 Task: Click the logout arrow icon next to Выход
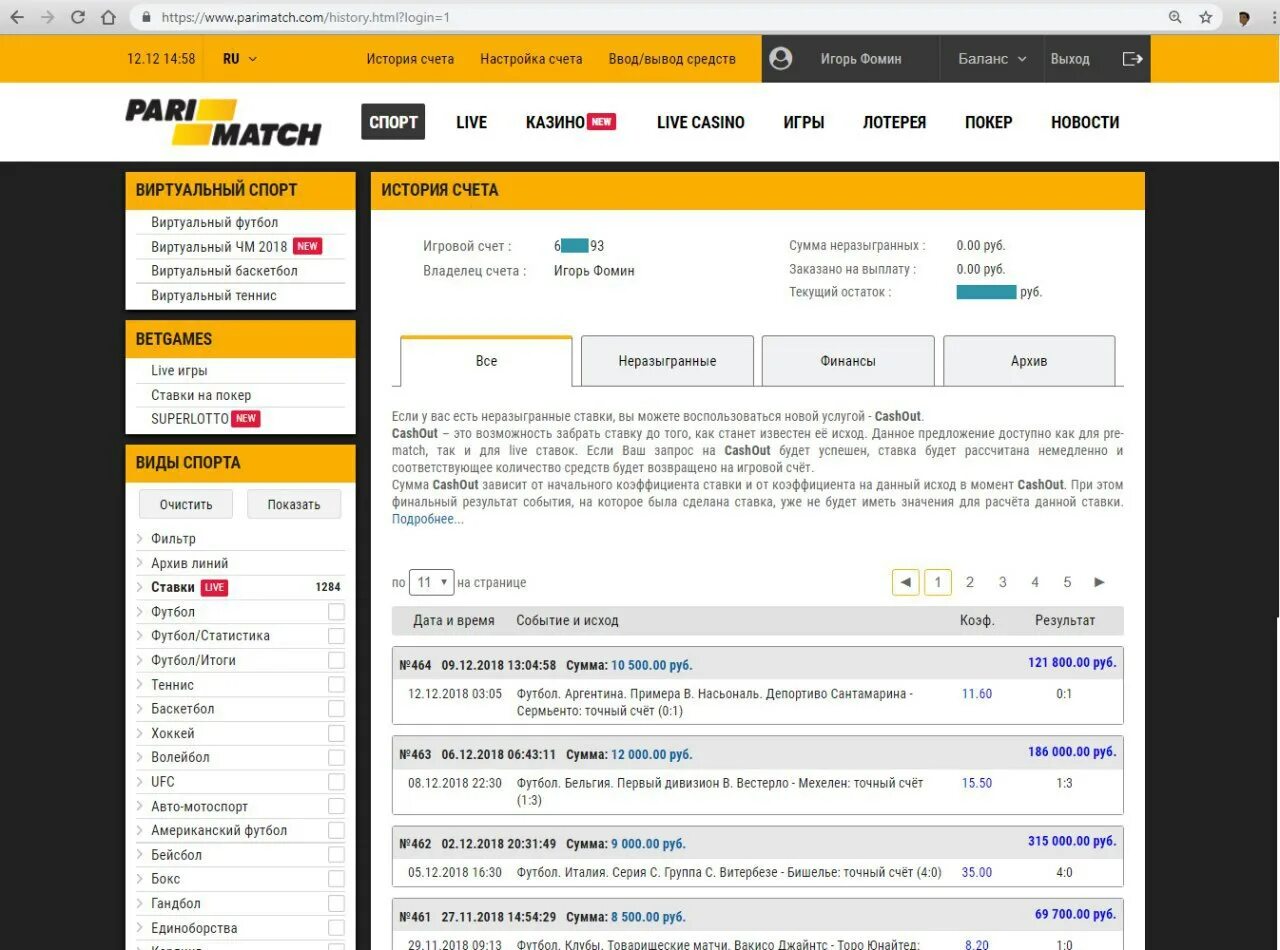(1132, 59)
